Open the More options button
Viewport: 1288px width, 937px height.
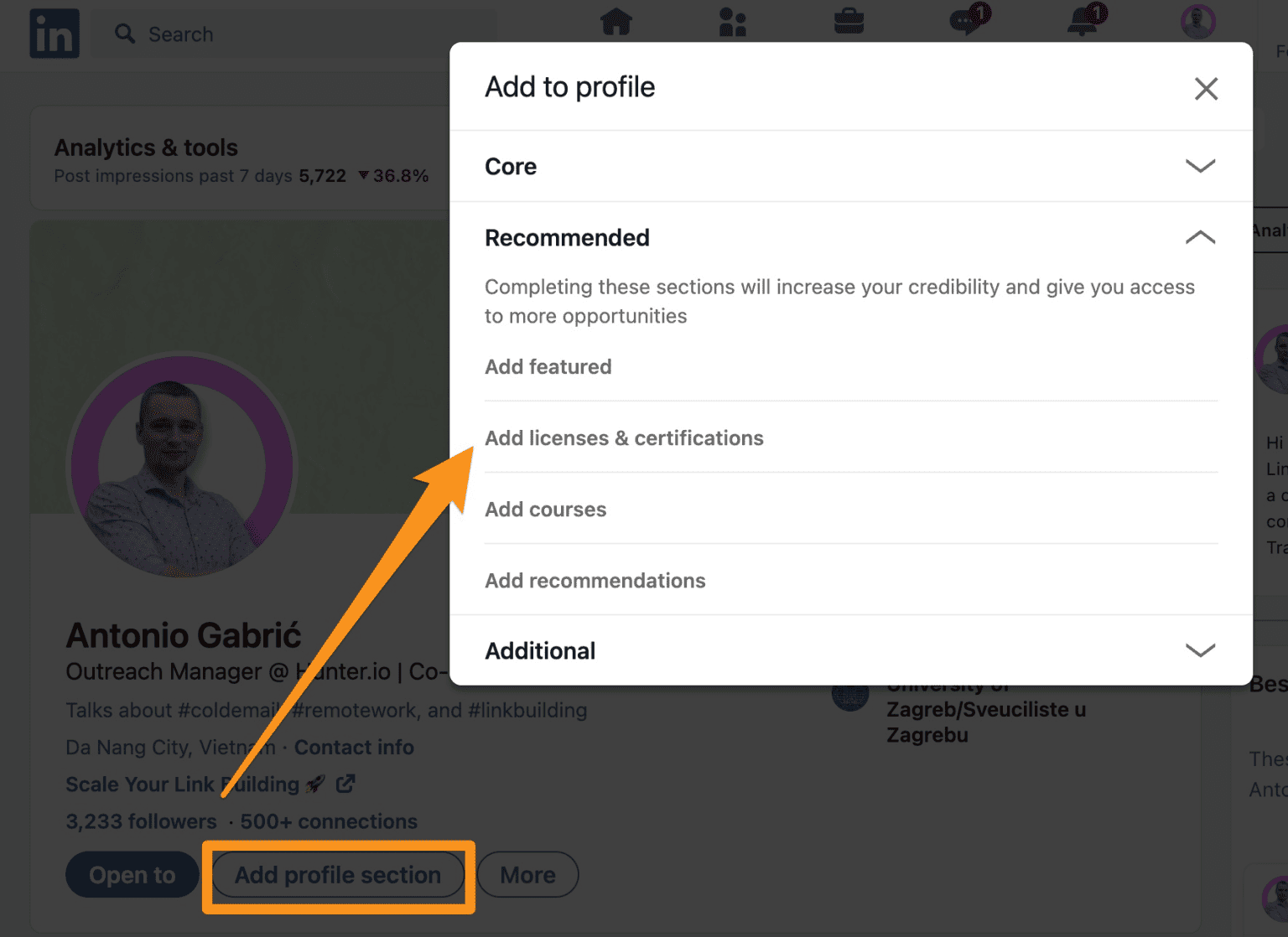tap(527, 874)
